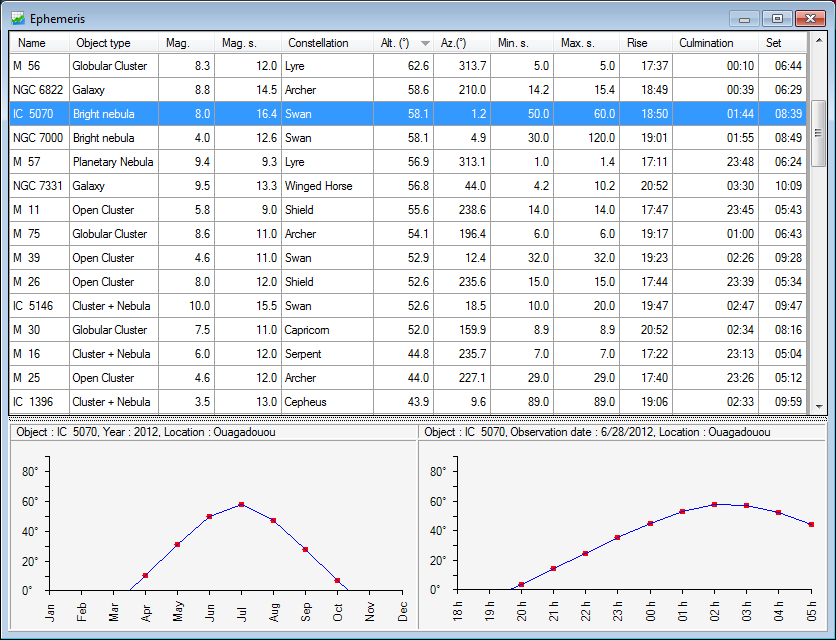The height and width of the screenshot is (640, 836).
Task: Sort the table by the Mag. column
Action: 176,42
